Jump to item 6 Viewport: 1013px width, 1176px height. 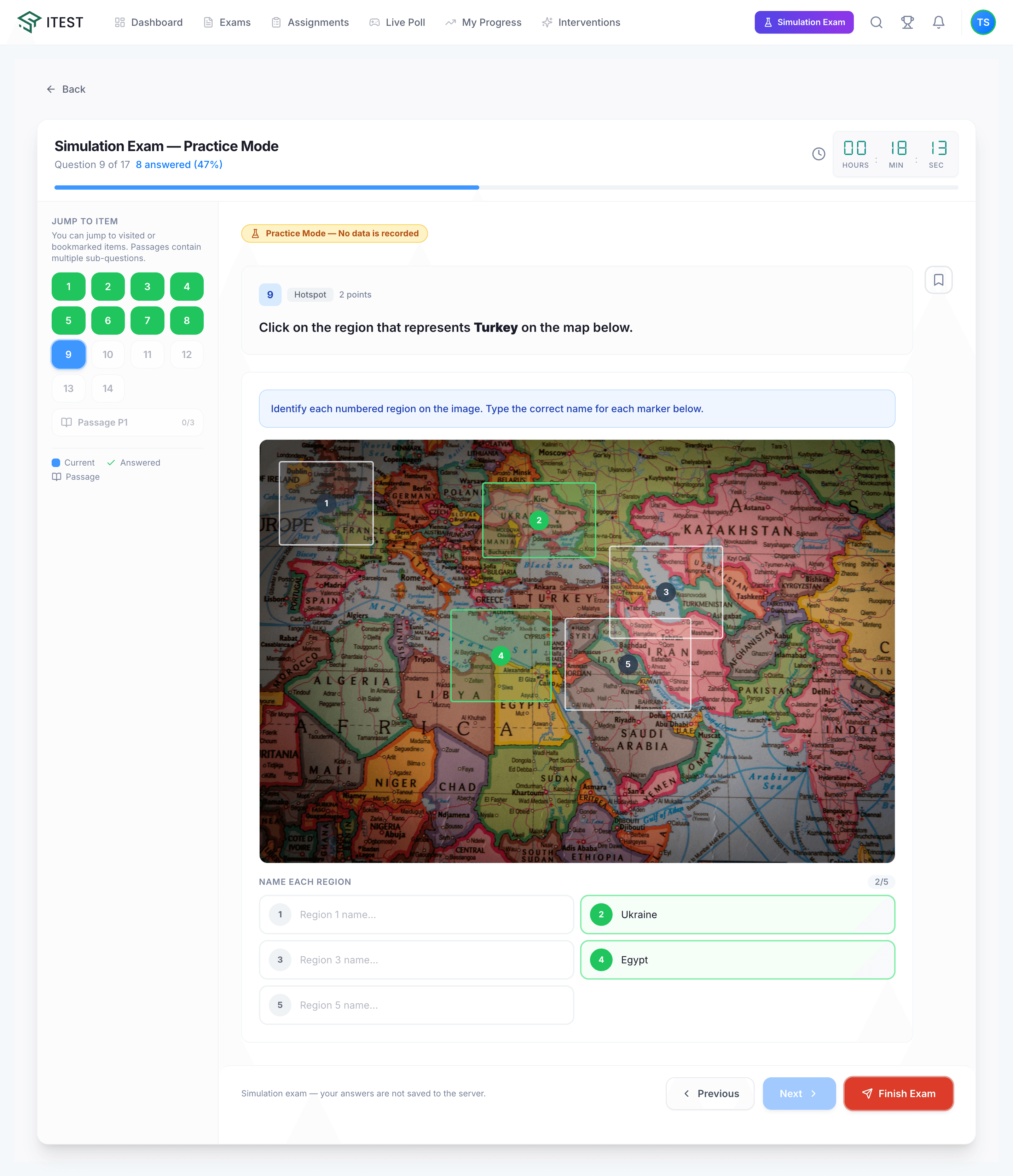(108, 321)
